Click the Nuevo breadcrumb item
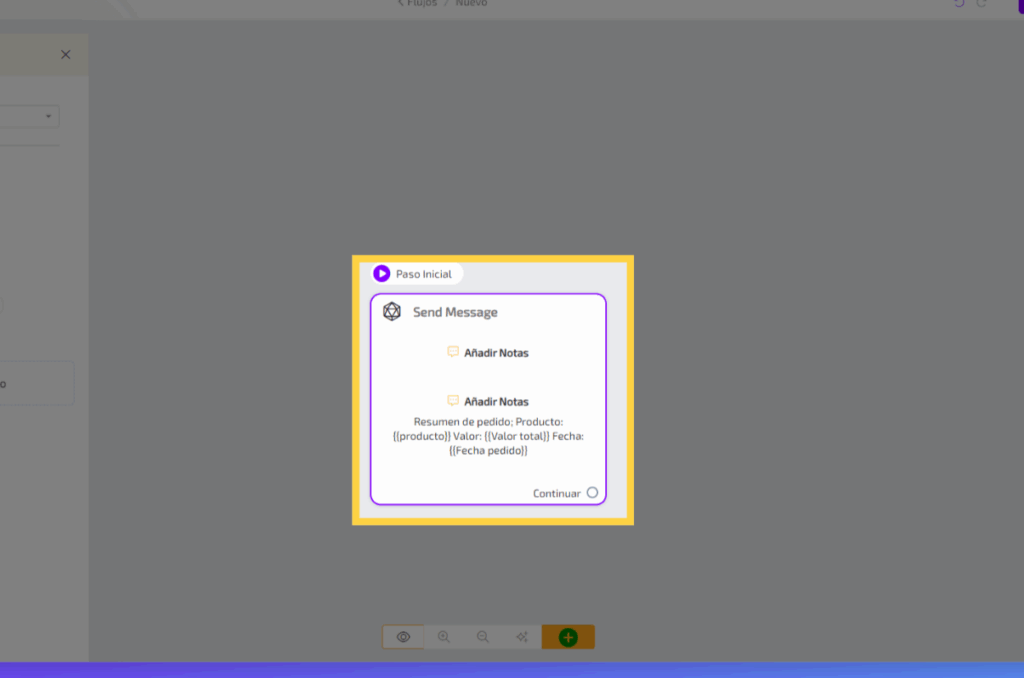The height and width of the screenshot is (678, 1024). [471, 3]
